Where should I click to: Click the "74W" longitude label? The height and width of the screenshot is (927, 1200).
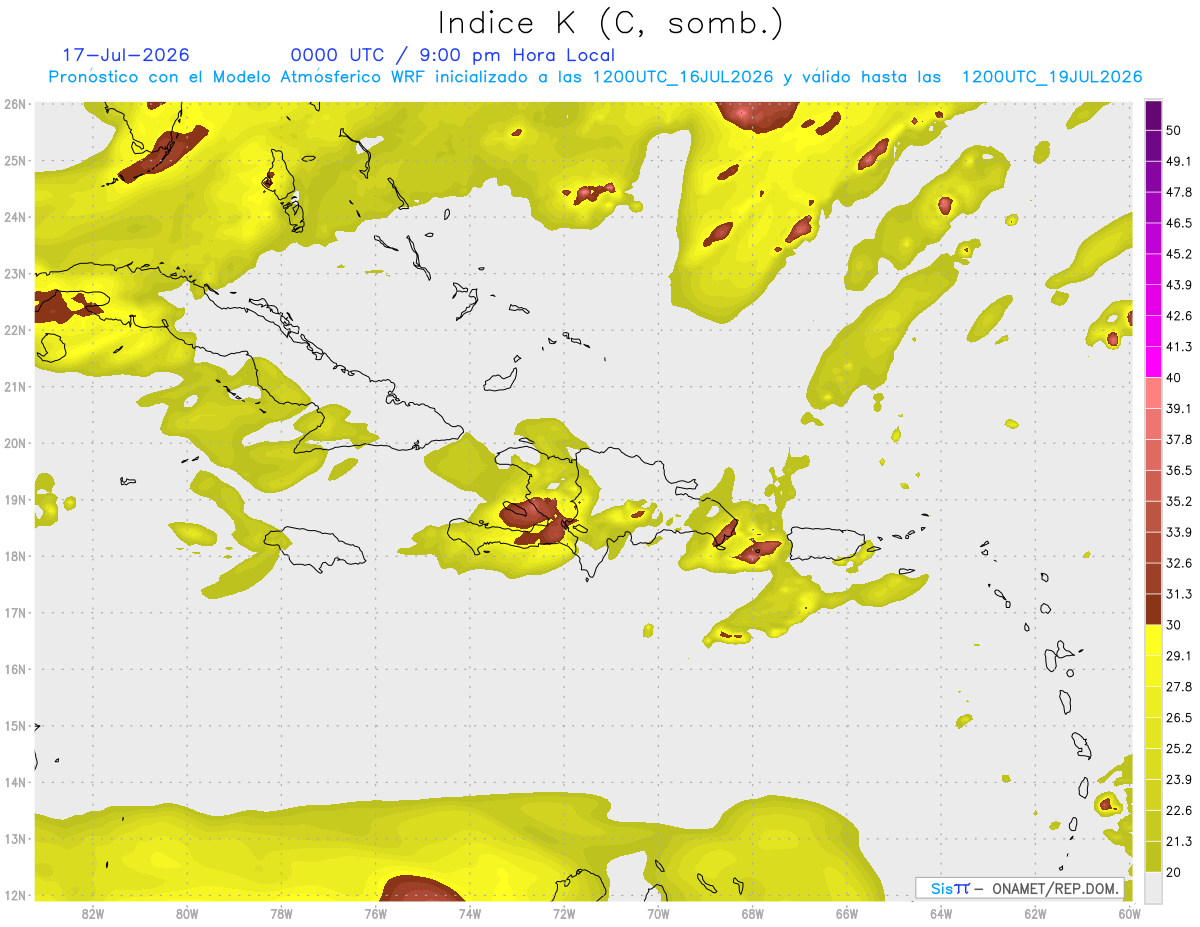coord(470,913)
